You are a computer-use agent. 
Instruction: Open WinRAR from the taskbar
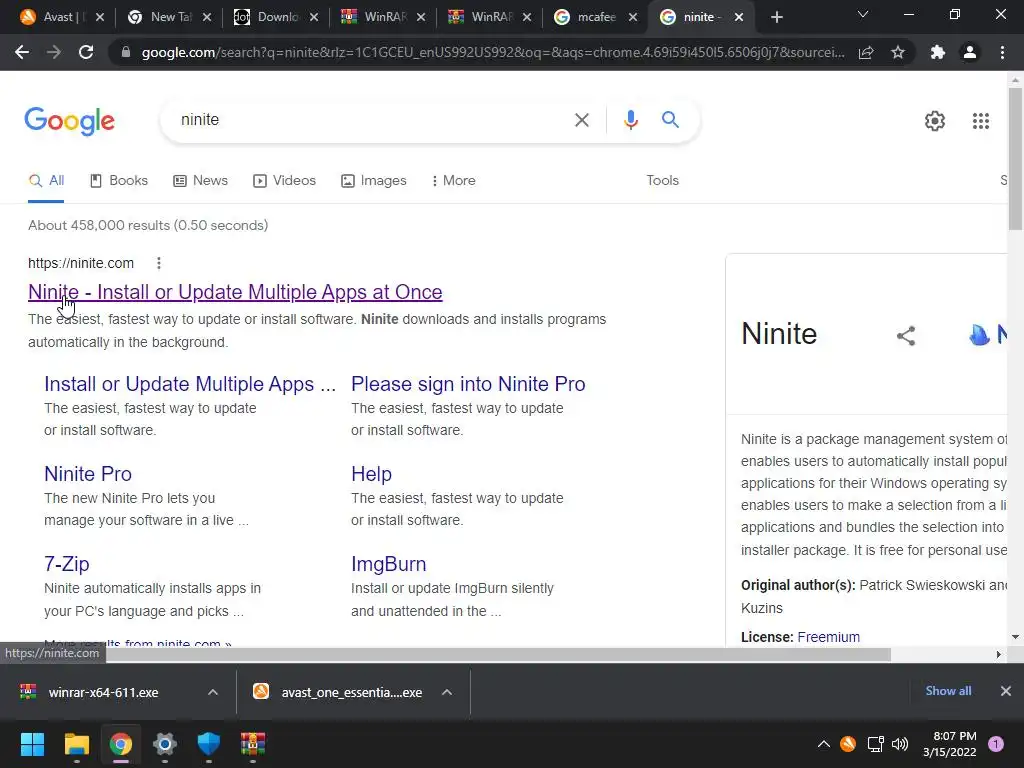(x=253, y=744)
